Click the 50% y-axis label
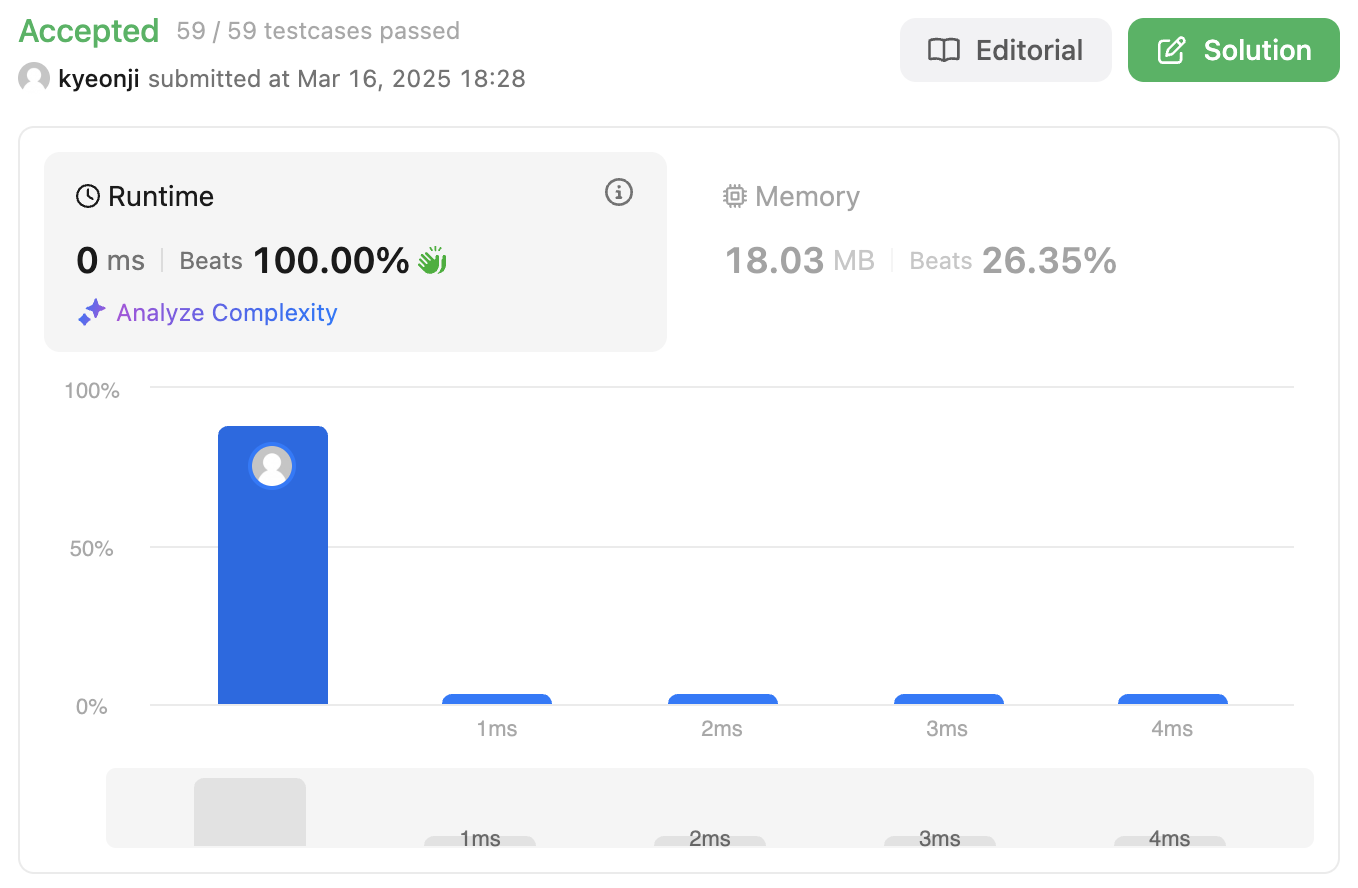Screen dimensions: 1358x888 pyautogui.click(x=92, y=548)
